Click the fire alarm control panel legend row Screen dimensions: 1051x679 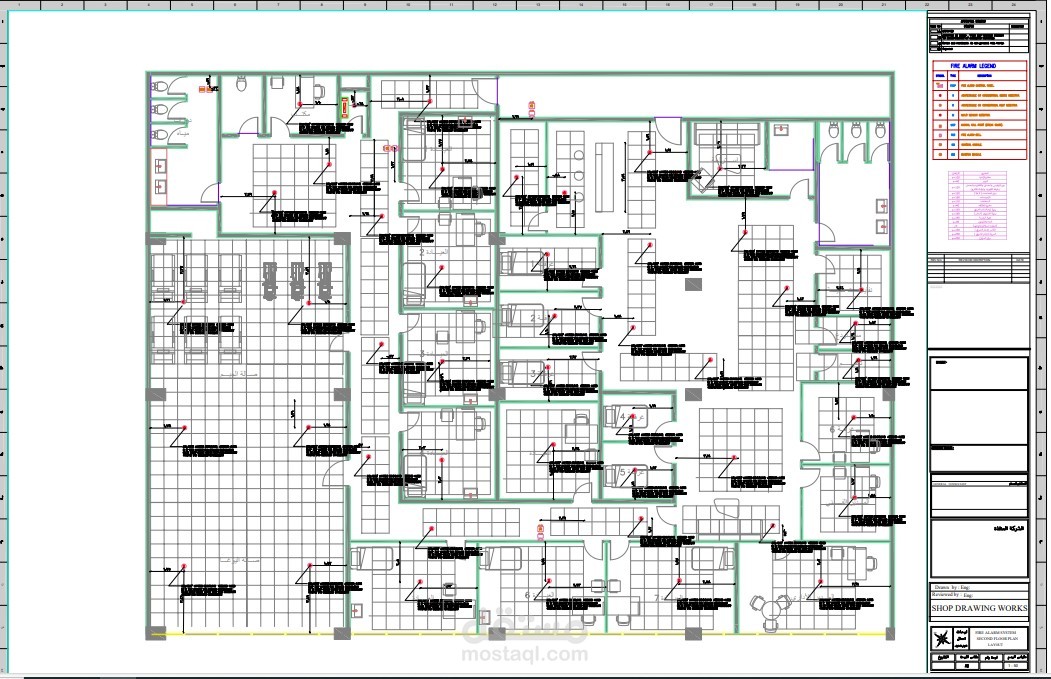(980, 86)
